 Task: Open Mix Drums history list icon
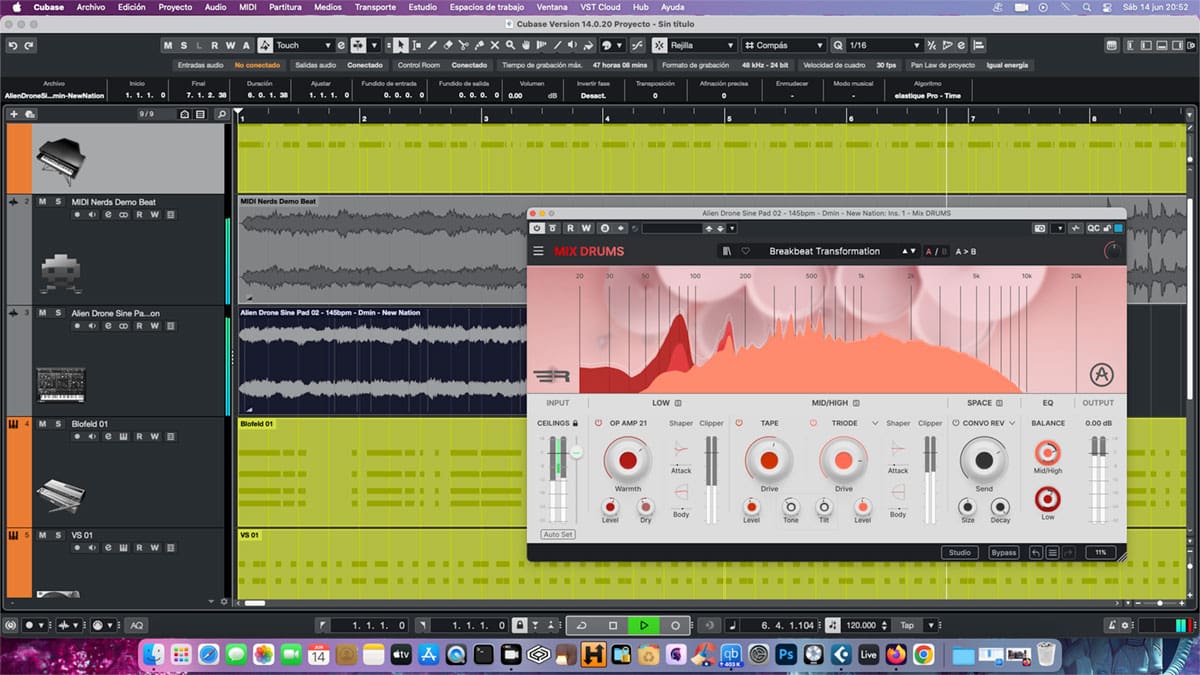1052,552
